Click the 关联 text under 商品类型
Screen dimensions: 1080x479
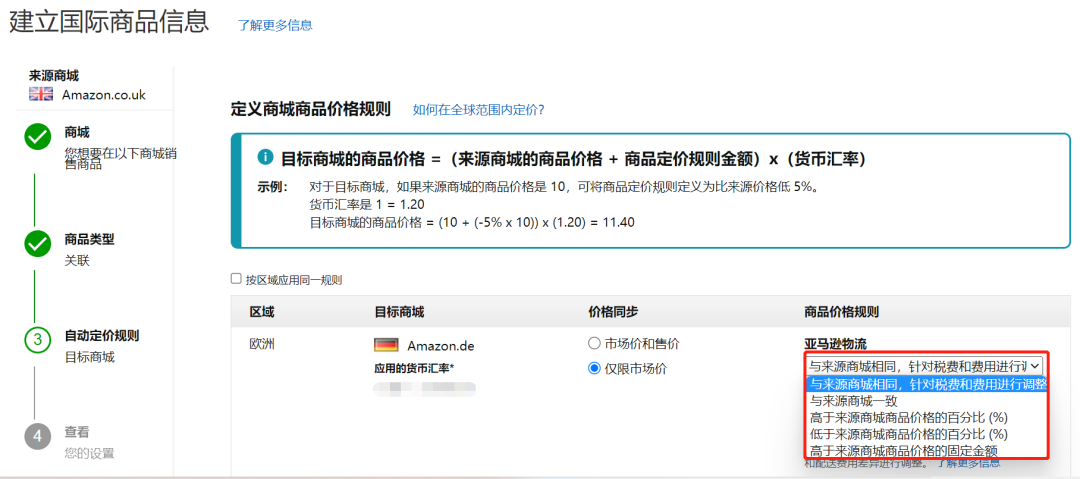pos(76,261)
